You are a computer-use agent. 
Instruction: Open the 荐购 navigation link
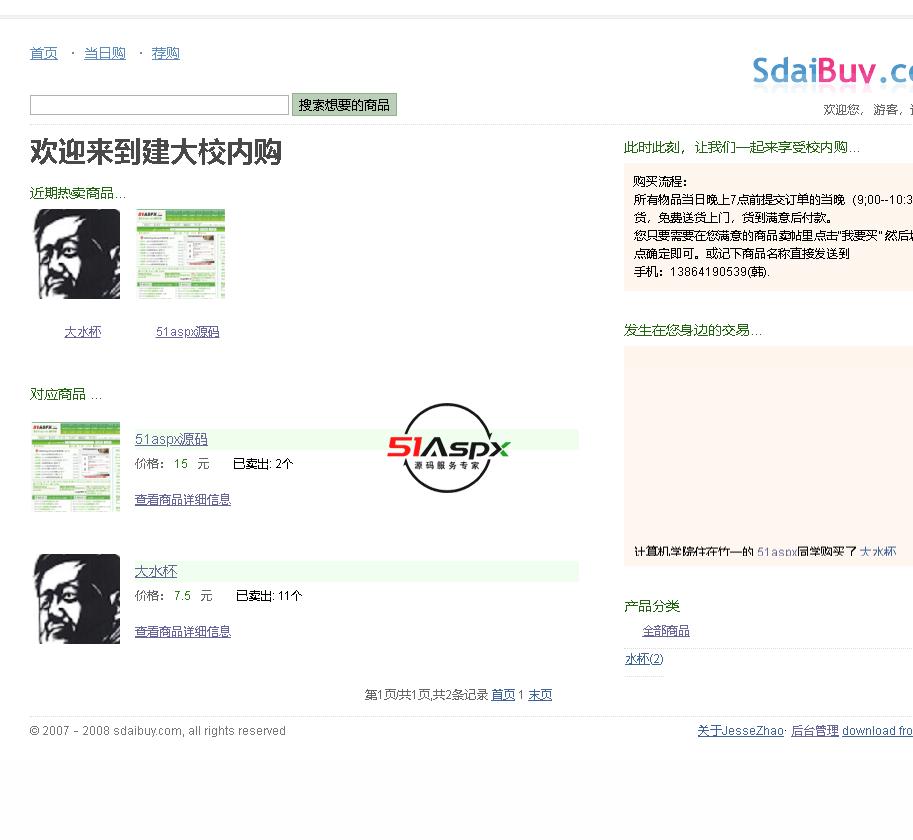pos(166,54)
